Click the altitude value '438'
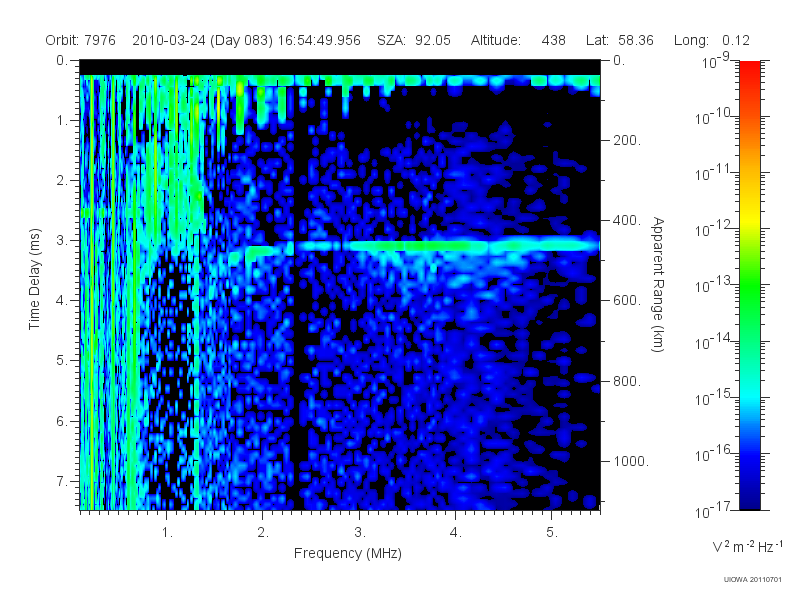 coord(554,40)
